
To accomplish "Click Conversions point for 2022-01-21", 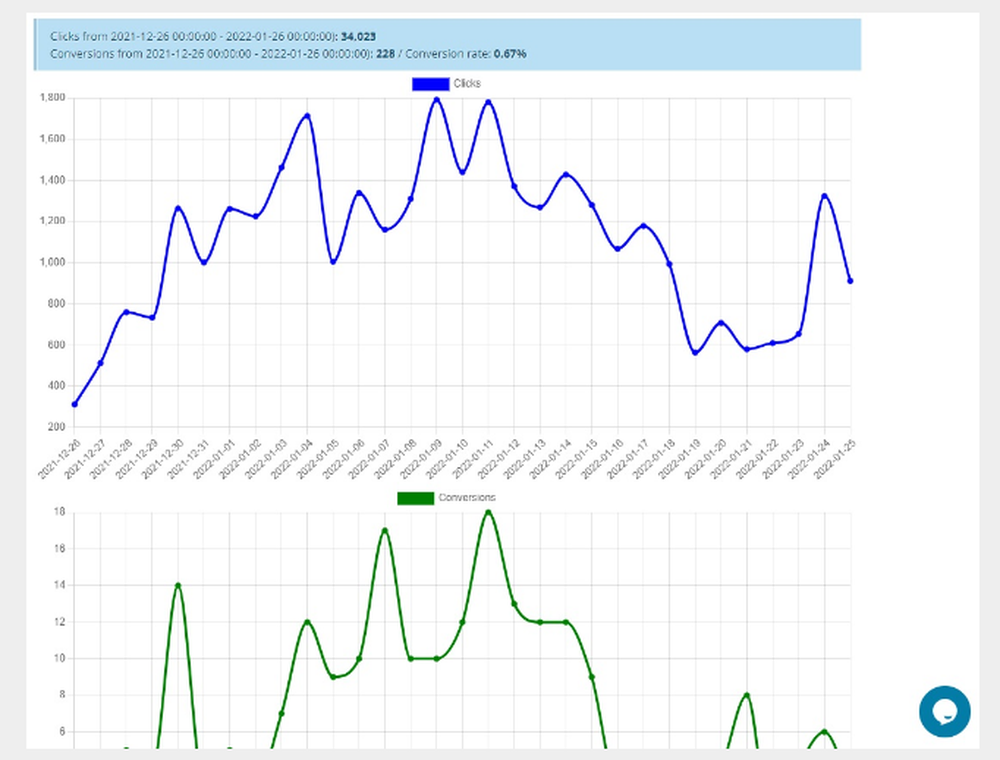I will (x=747, y=695).
